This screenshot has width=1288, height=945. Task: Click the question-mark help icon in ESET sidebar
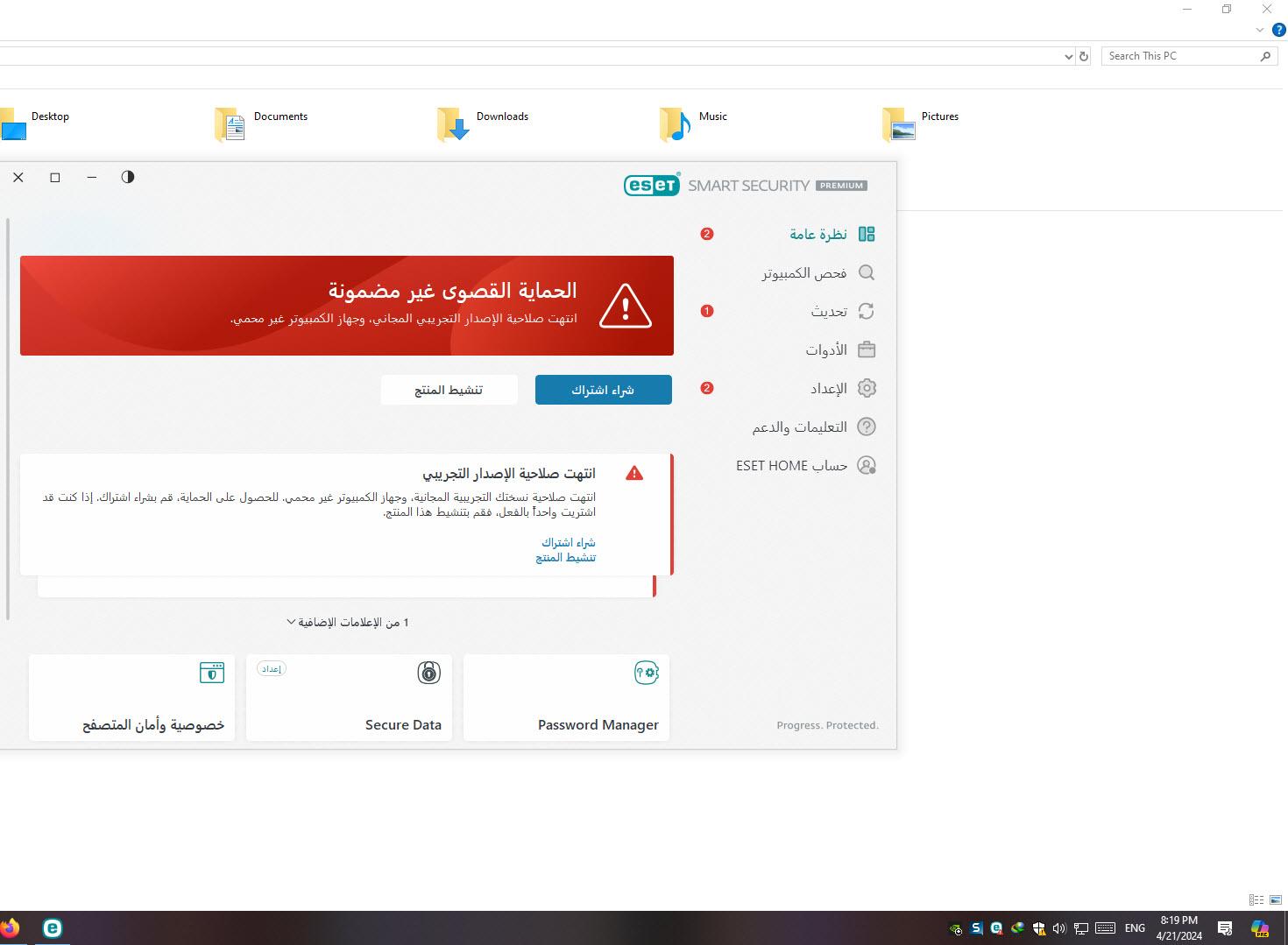click(867, 427)
